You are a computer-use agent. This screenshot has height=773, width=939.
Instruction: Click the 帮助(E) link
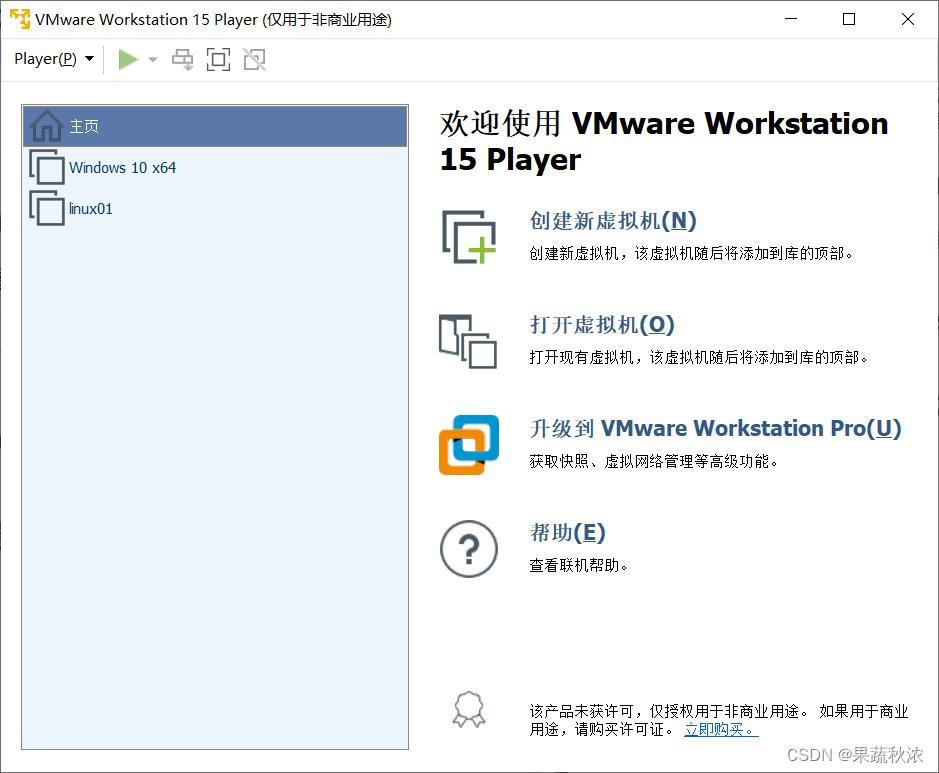point(568,532)
